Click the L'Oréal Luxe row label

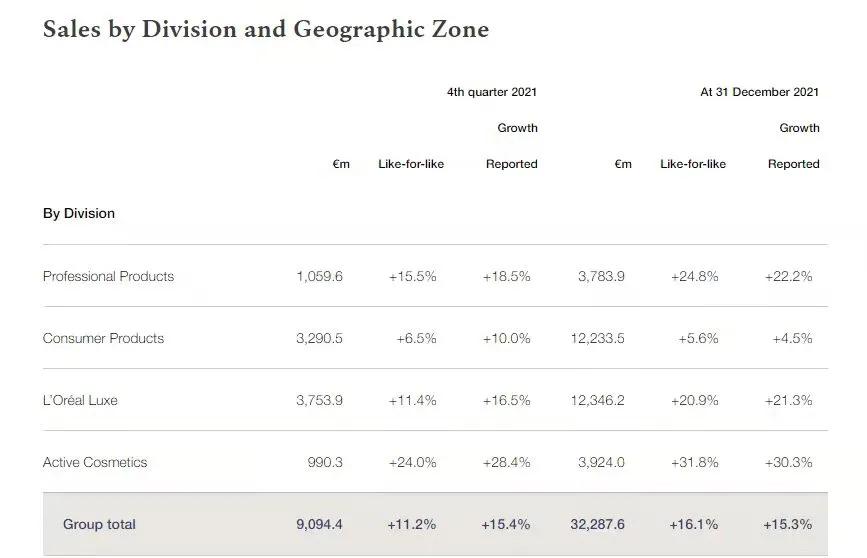click(x=80, y=400)
